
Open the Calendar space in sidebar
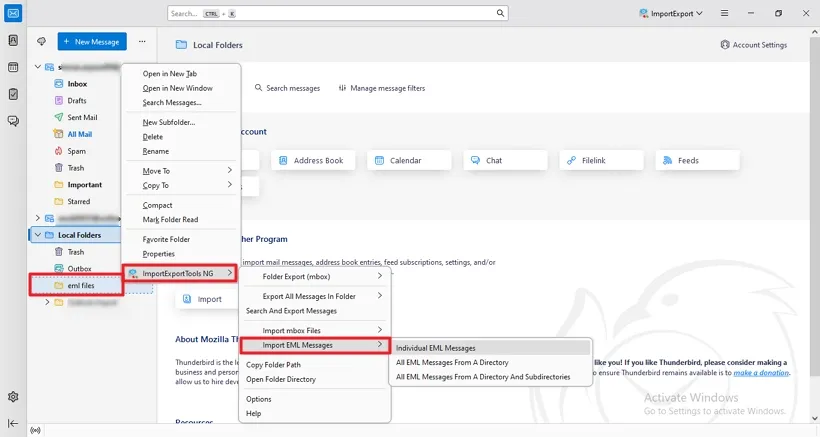[x=13, y=67]
